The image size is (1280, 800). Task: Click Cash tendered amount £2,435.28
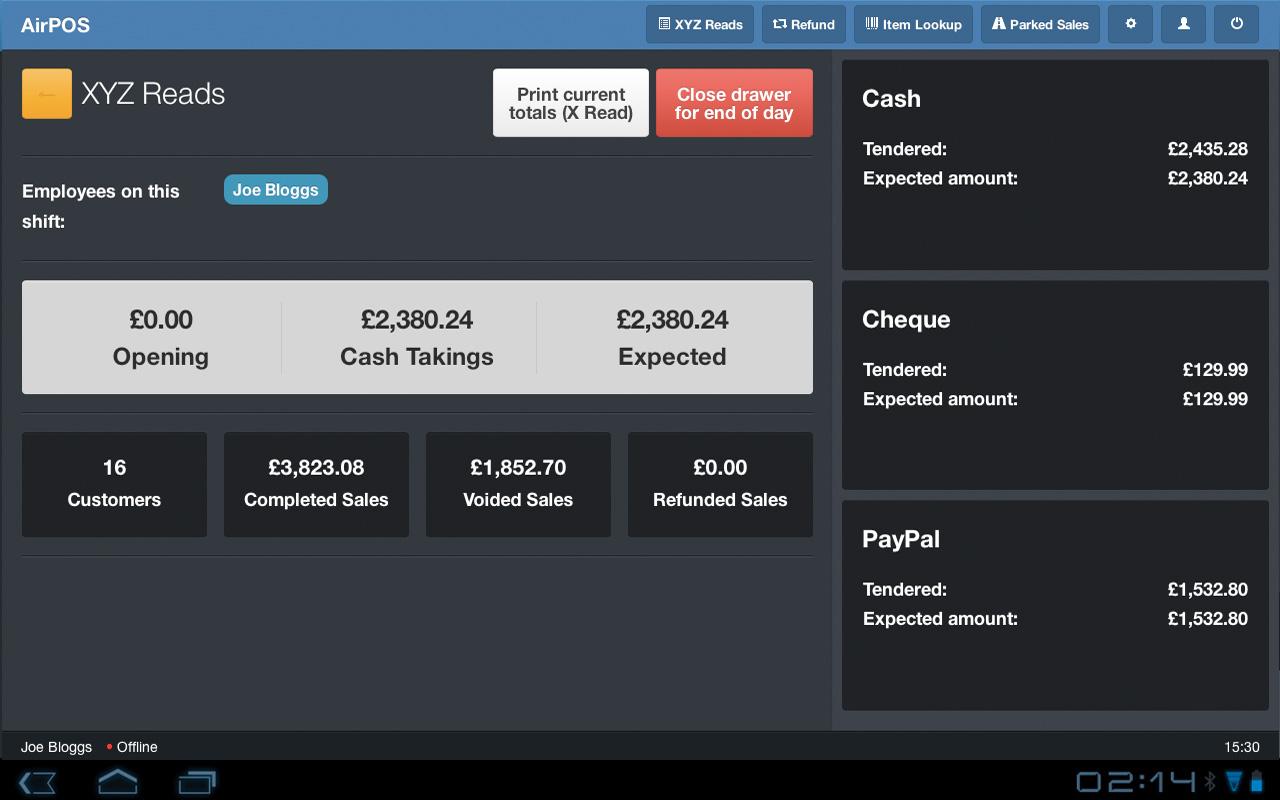(x=1208, y=149)
